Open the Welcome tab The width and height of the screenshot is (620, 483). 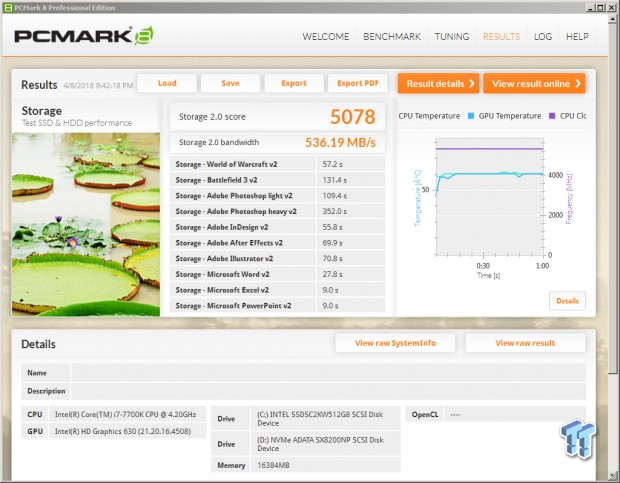click(326, 37)
